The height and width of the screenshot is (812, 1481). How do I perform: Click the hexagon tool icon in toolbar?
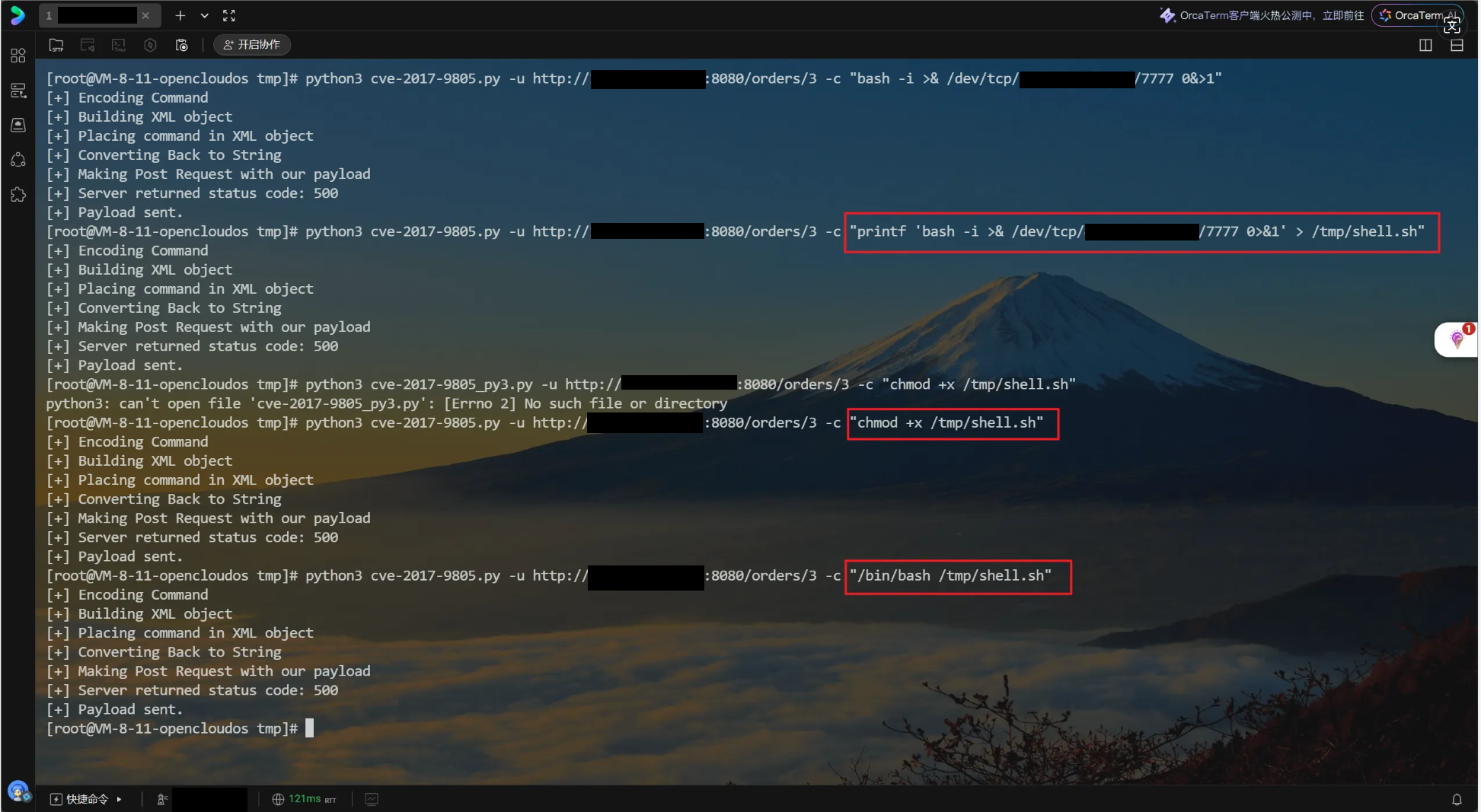150,45
